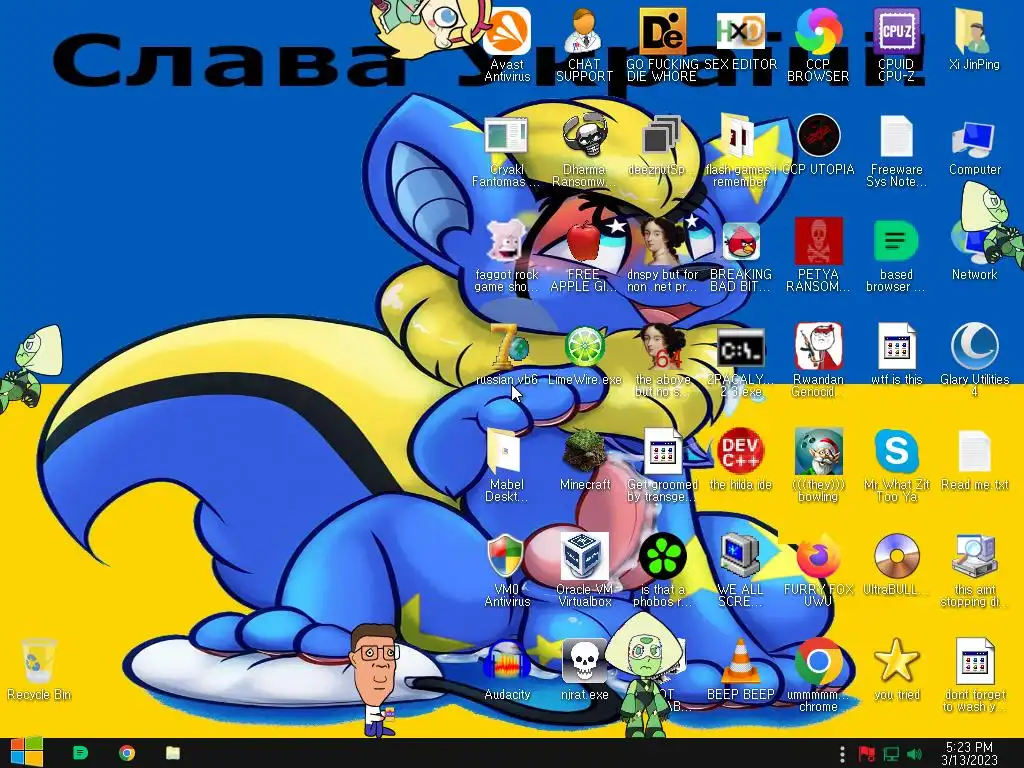Select 'the above but no s...' icon

coord(662,362)
